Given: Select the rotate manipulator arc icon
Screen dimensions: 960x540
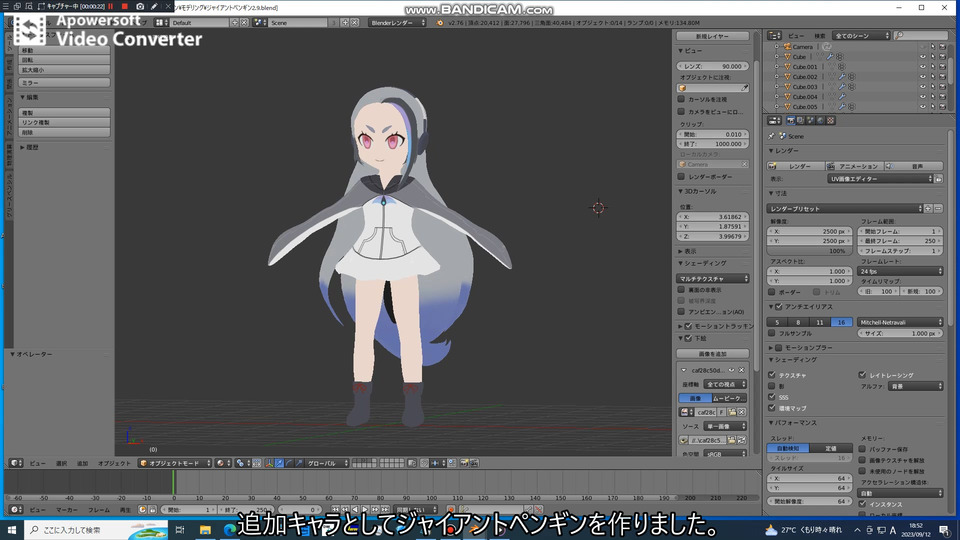Looking at the screenshot, I should click(289, 463).
